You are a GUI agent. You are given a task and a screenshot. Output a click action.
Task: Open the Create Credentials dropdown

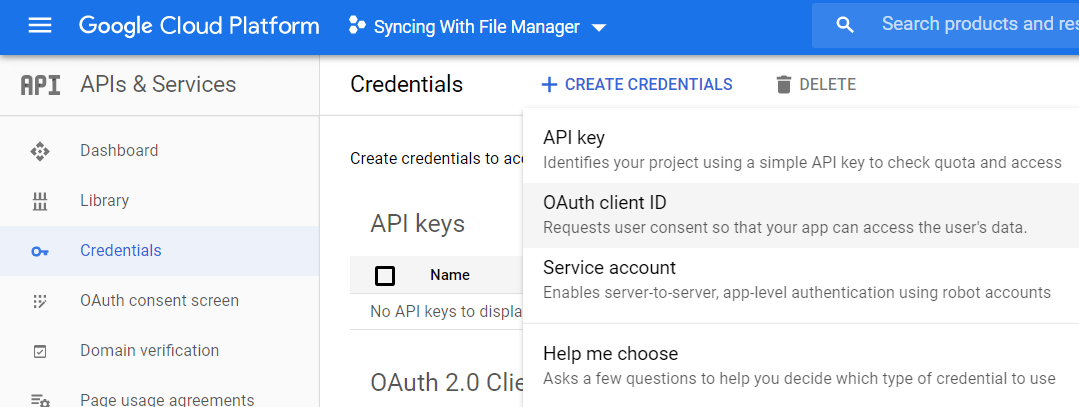click(636, 85)
